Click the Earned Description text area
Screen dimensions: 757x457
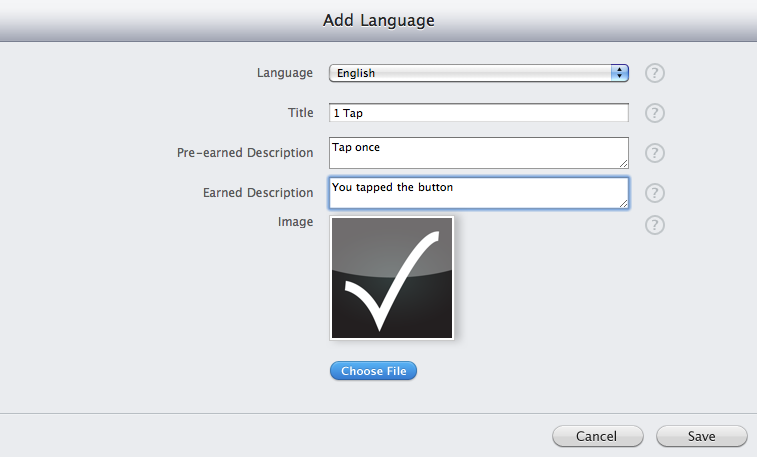click(478, 193)
